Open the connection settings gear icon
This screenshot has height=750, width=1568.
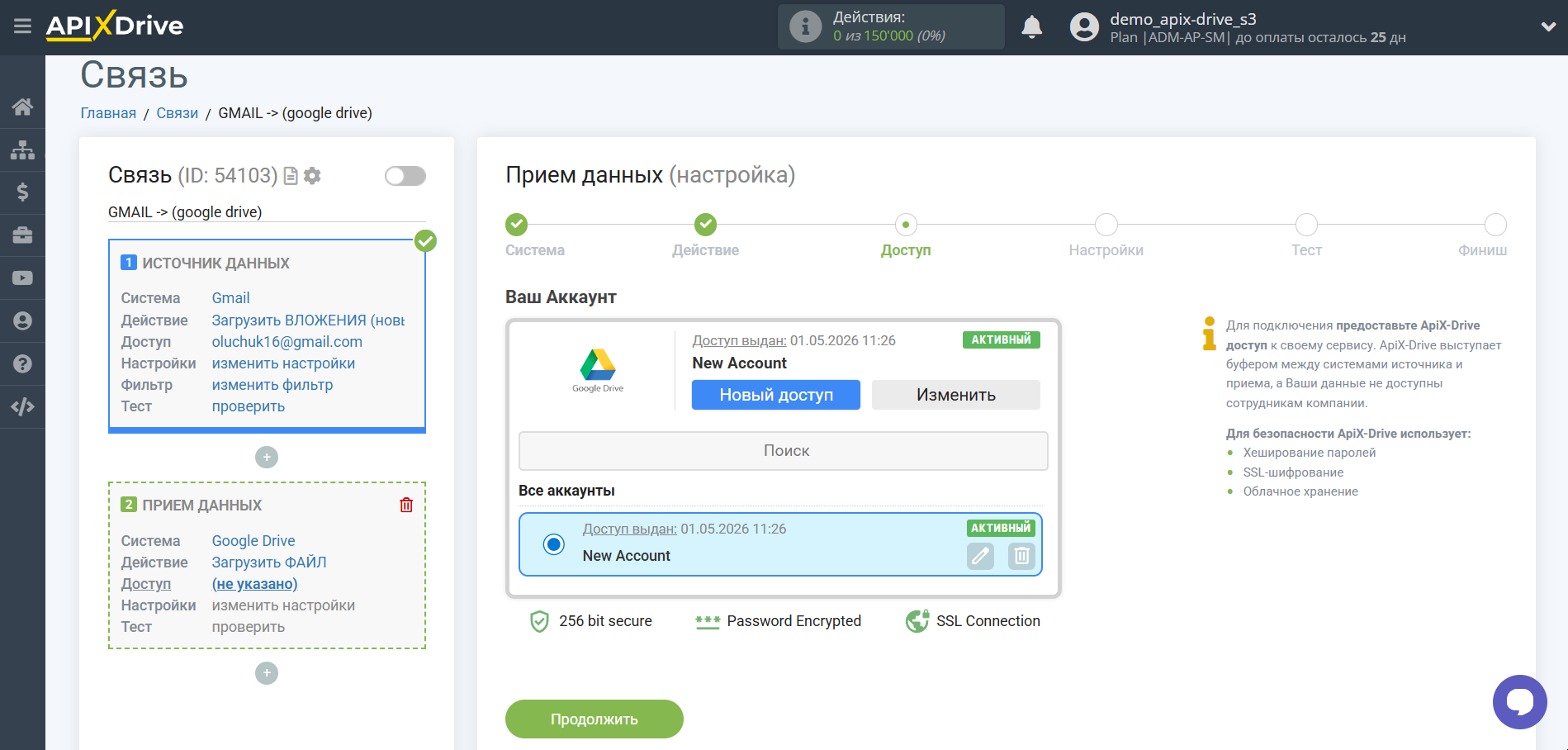[312, 176]
